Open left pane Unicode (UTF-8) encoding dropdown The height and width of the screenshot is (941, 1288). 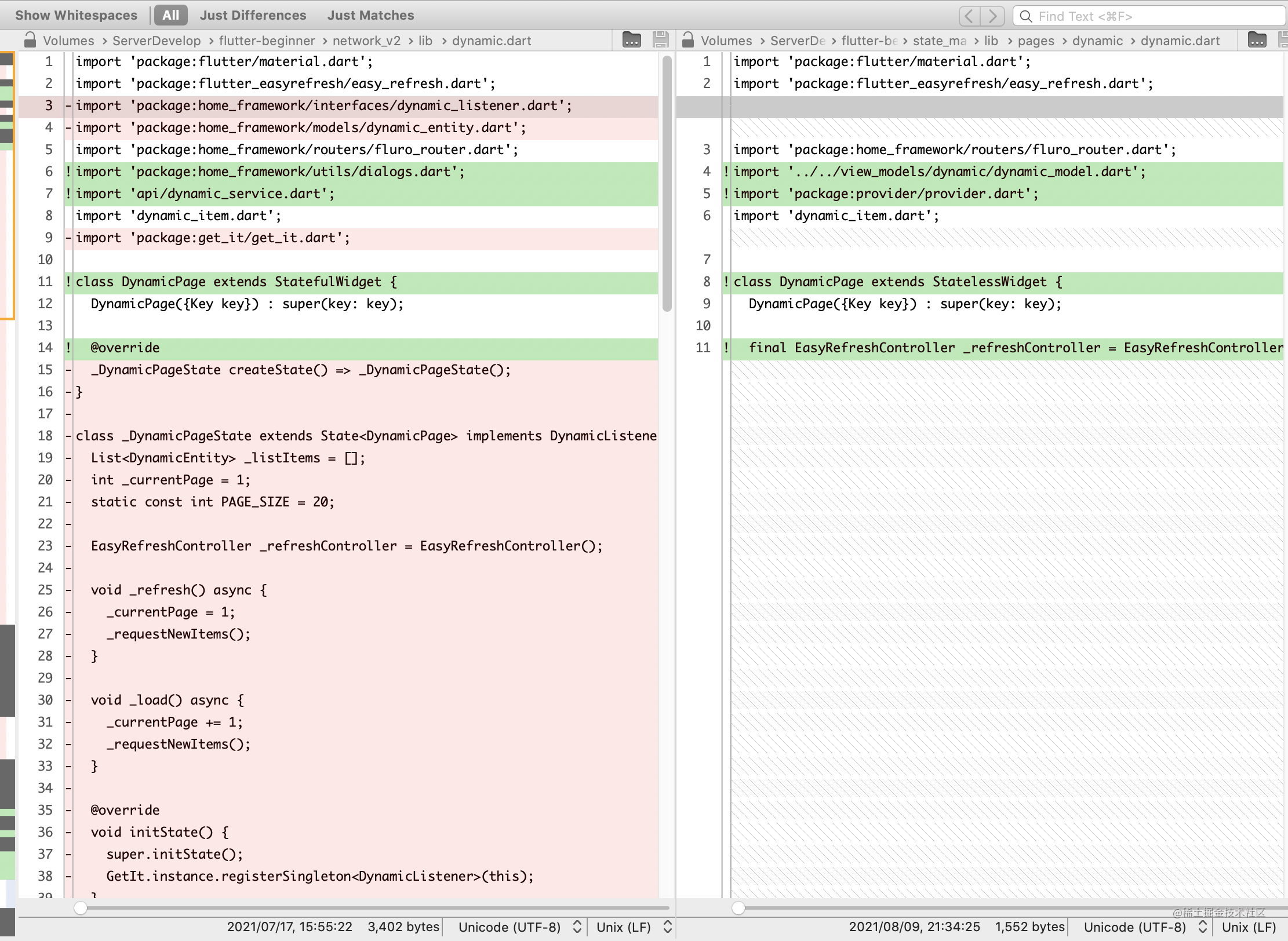[519, 927]
